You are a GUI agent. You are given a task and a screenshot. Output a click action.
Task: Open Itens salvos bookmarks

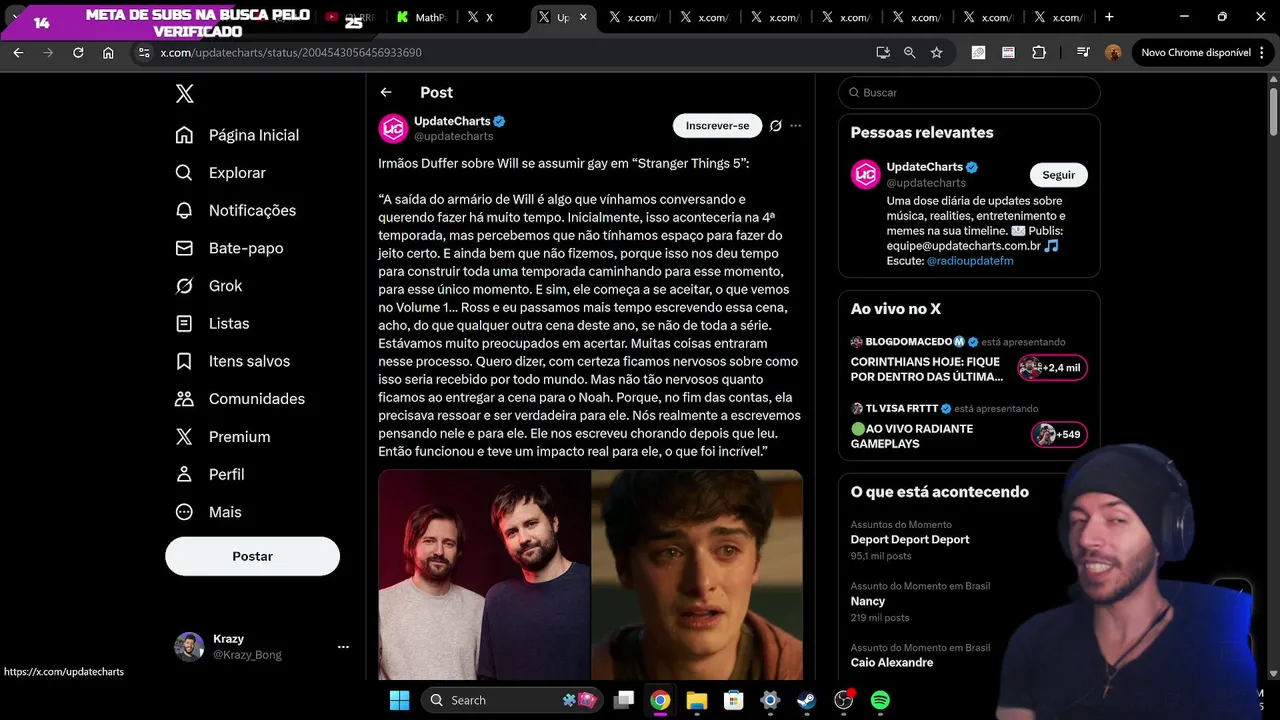pyautogui.click(x=234, y=361)
